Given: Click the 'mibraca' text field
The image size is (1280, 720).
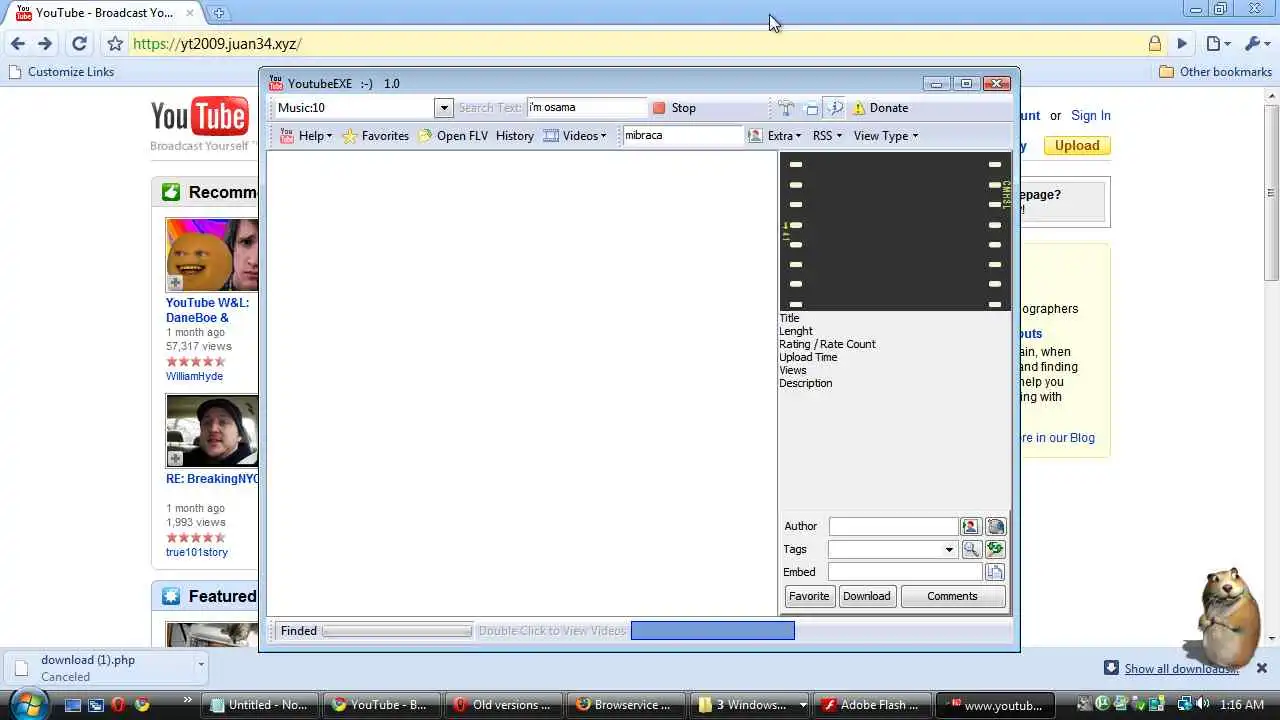Looking at the screenshot, I should tap(683, 135).
